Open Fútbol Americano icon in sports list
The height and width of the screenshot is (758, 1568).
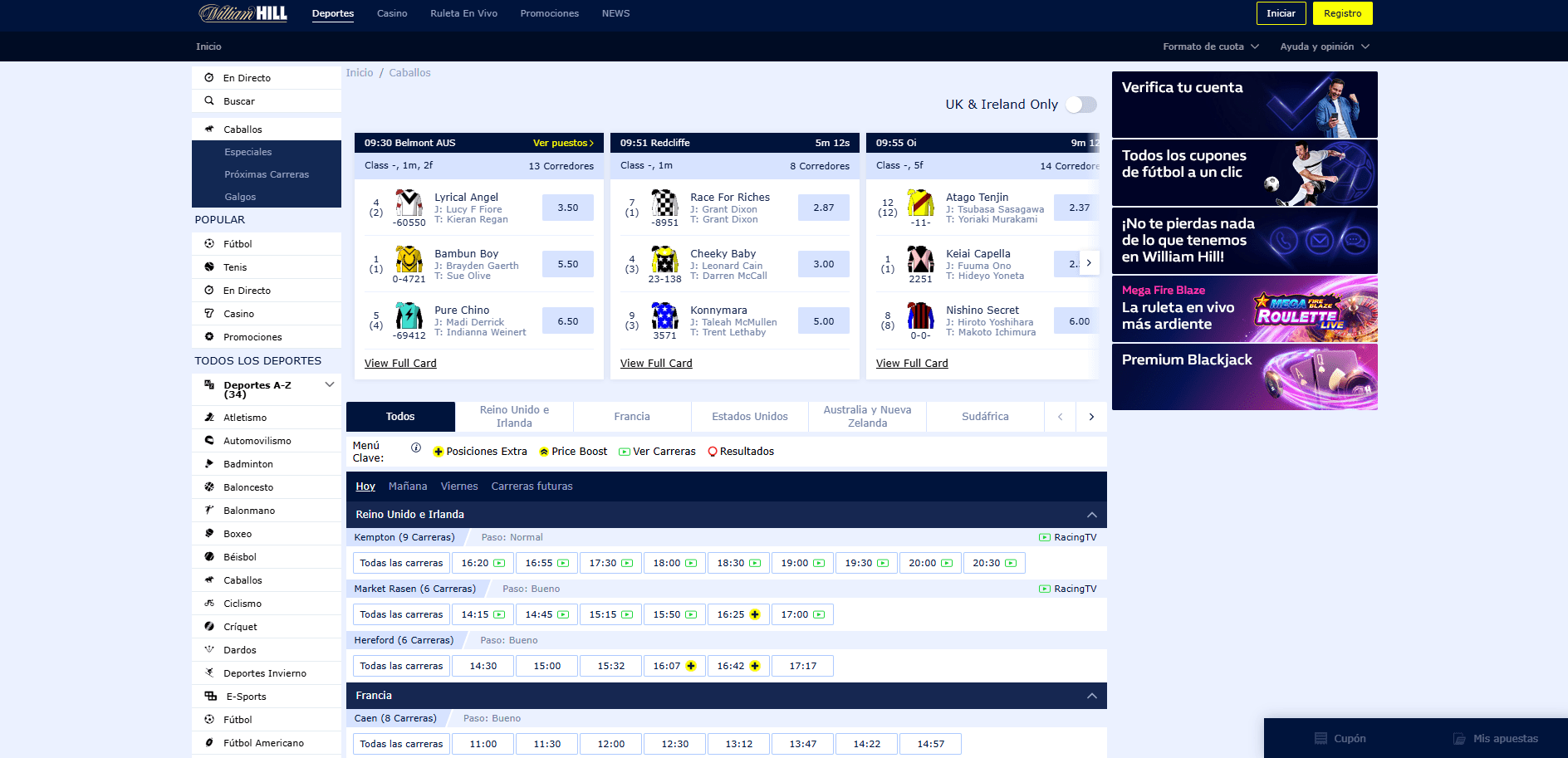209,742
